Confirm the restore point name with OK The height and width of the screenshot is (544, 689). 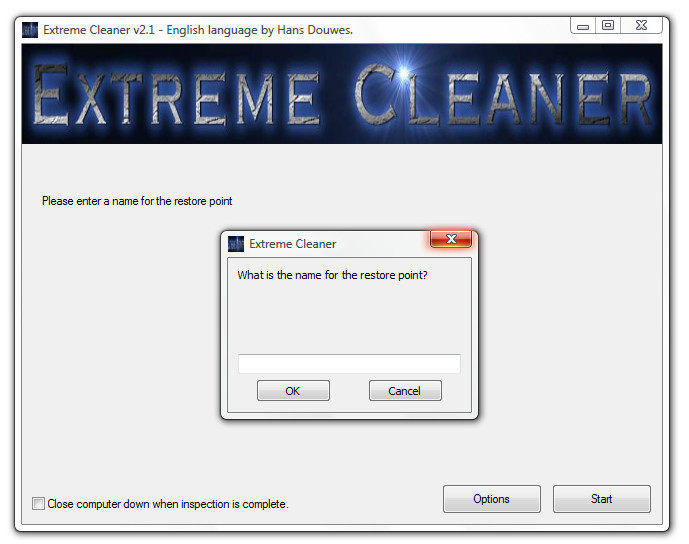293,391
